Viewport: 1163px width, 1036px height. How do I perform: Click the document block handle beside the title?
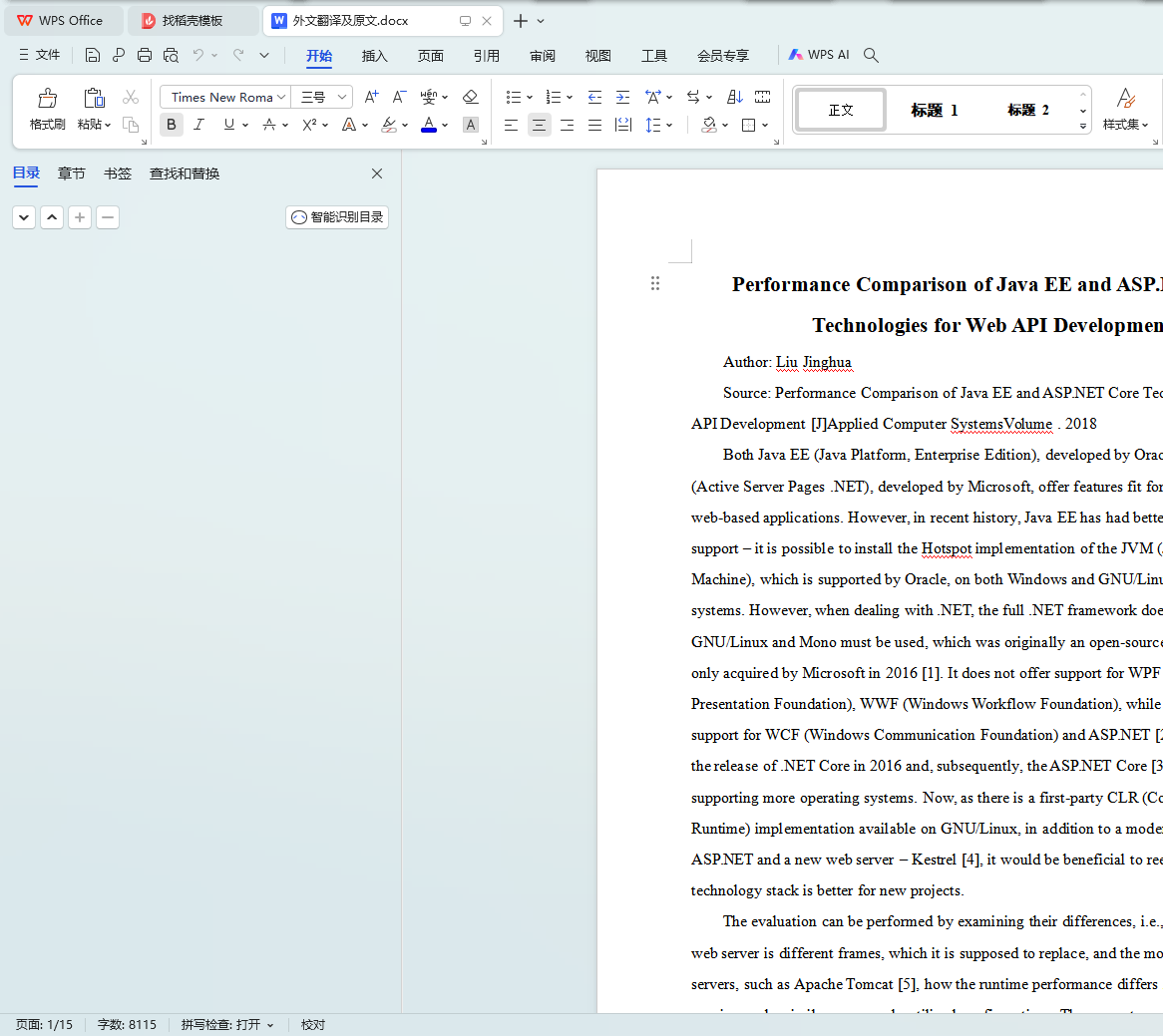[655, 283]
